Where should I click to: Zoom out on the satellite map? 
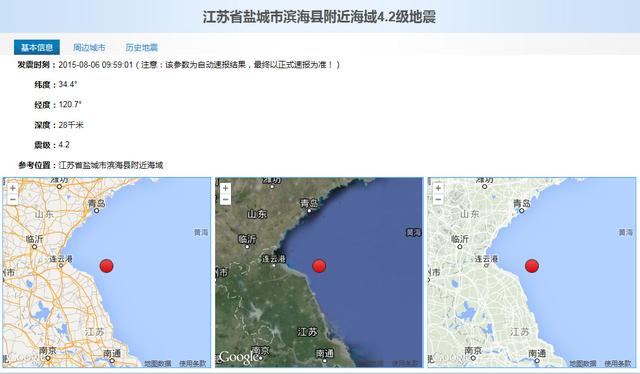click(x=225, y=199)
